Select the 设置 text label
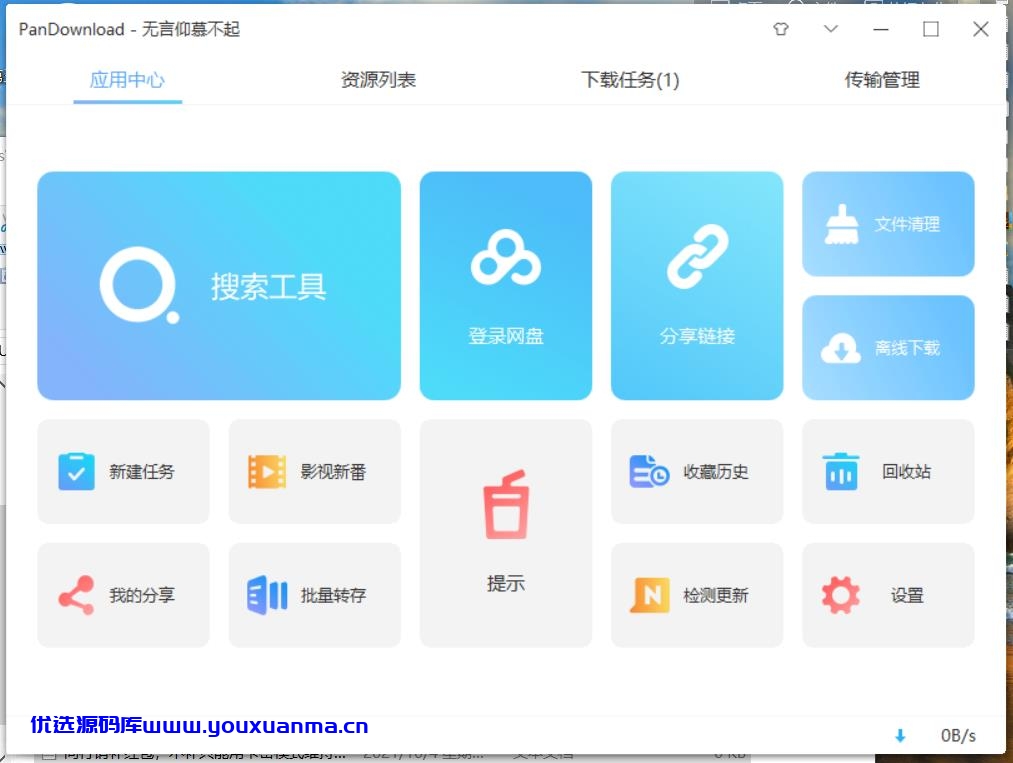 point(906,595)
